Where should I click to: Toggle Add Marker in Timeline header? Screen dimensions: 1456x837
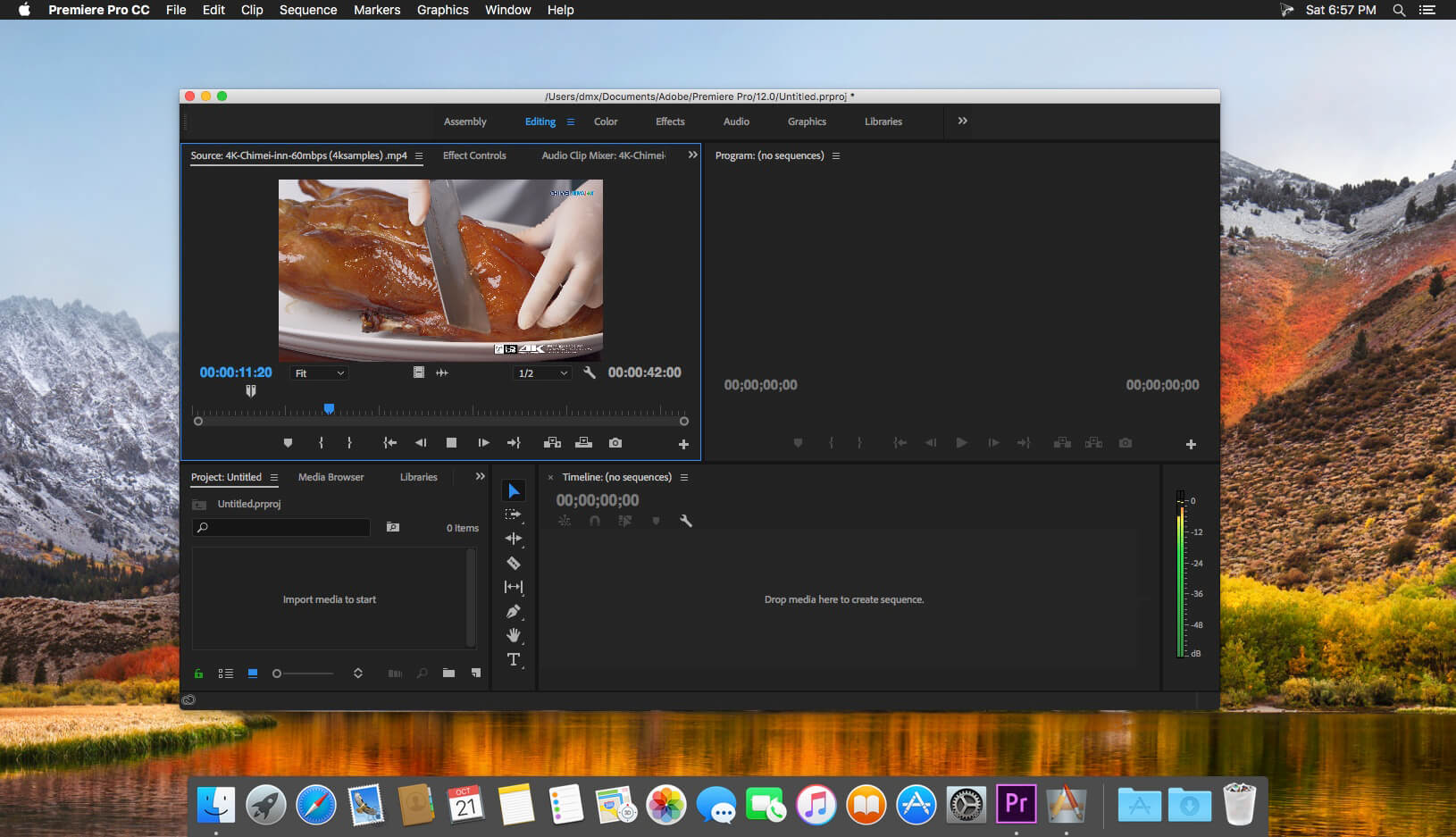(656, 521)
